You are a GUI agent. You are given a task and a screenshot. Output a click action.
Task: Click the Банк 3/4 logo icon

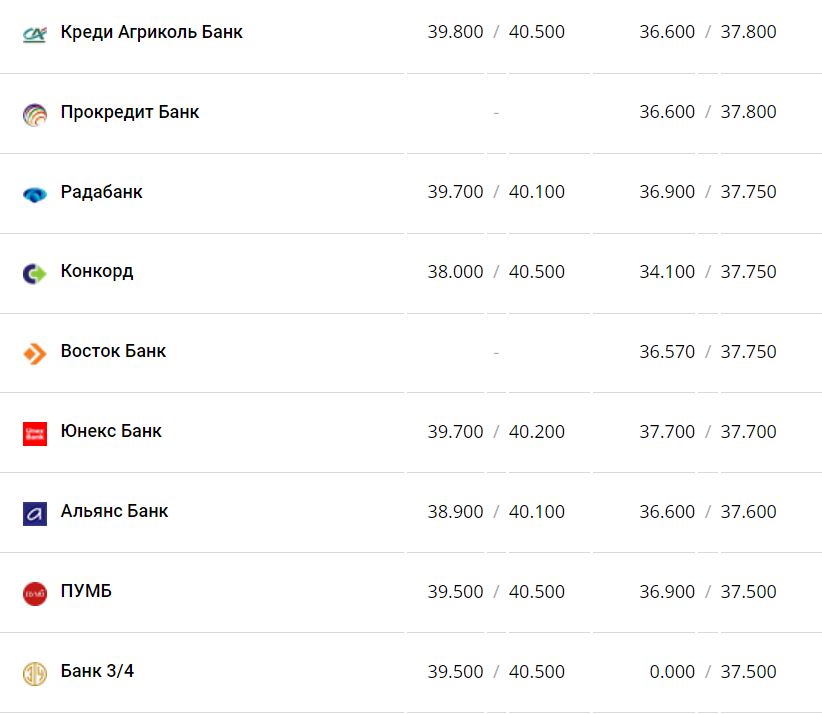pos(35,673)
